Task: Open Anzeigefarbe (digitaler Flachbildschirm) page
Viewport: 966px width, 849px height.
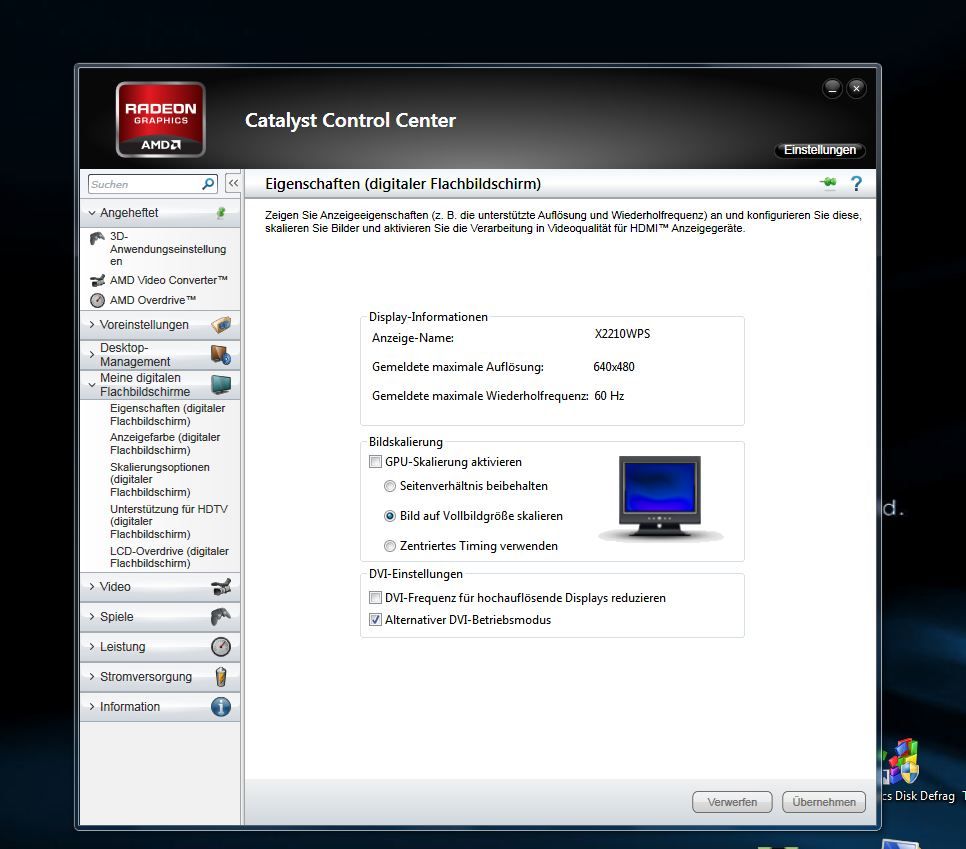Action: click(165, 444)
